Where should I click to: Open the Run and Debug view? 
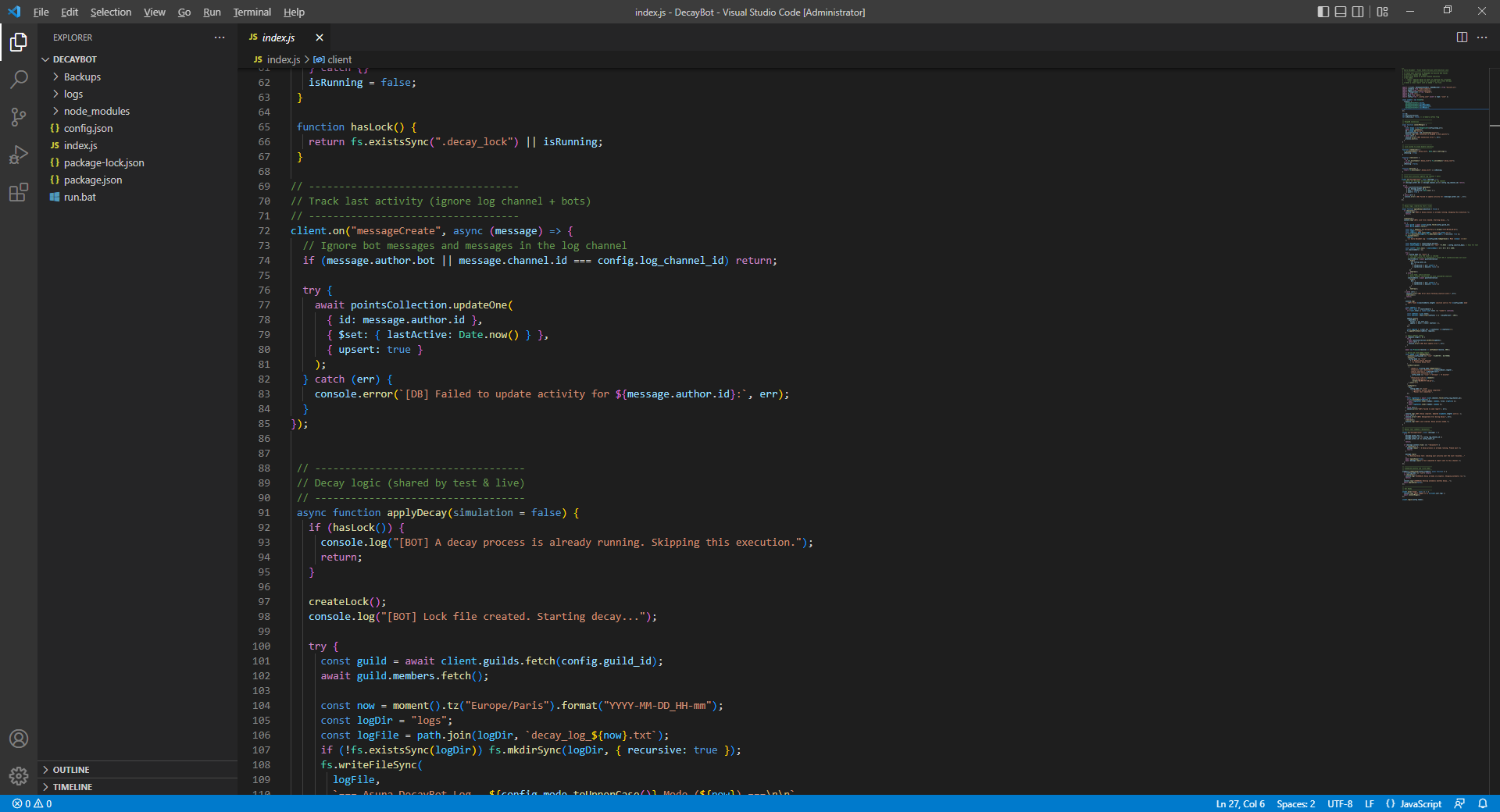19,155
